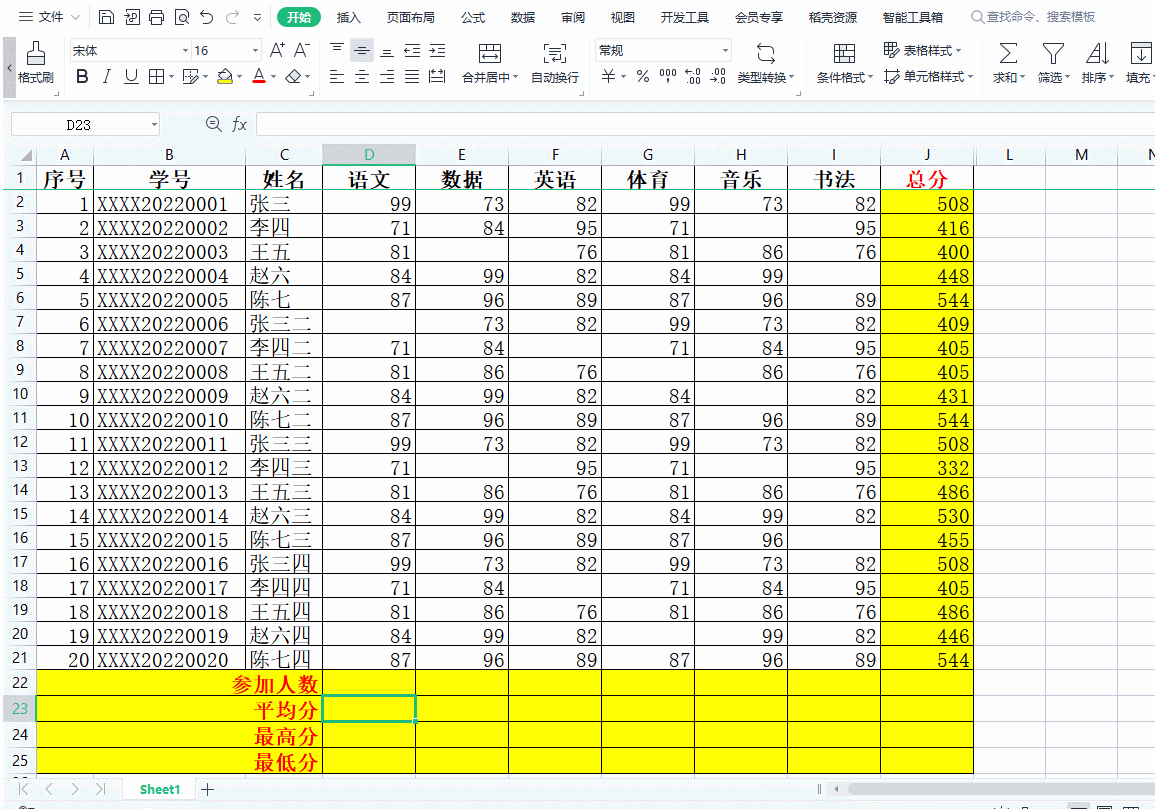Open the 智能工具箱 tab
The height and width of the screenshot is (809, 1155).
click(x=913, y=17)
